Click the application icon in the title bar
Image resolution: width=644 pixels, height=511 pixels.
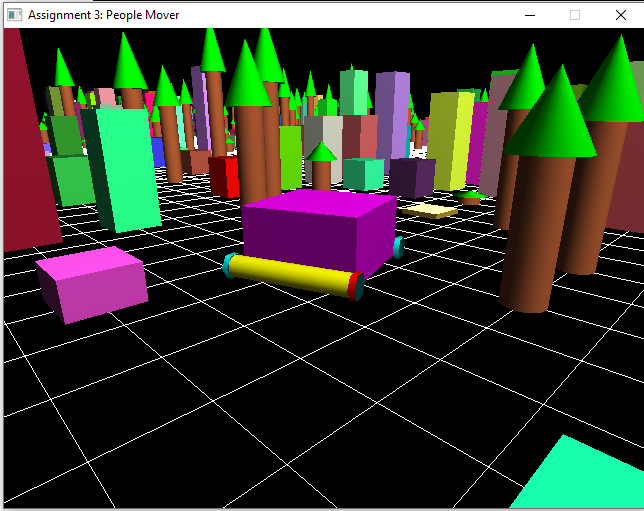pos(14,15)
